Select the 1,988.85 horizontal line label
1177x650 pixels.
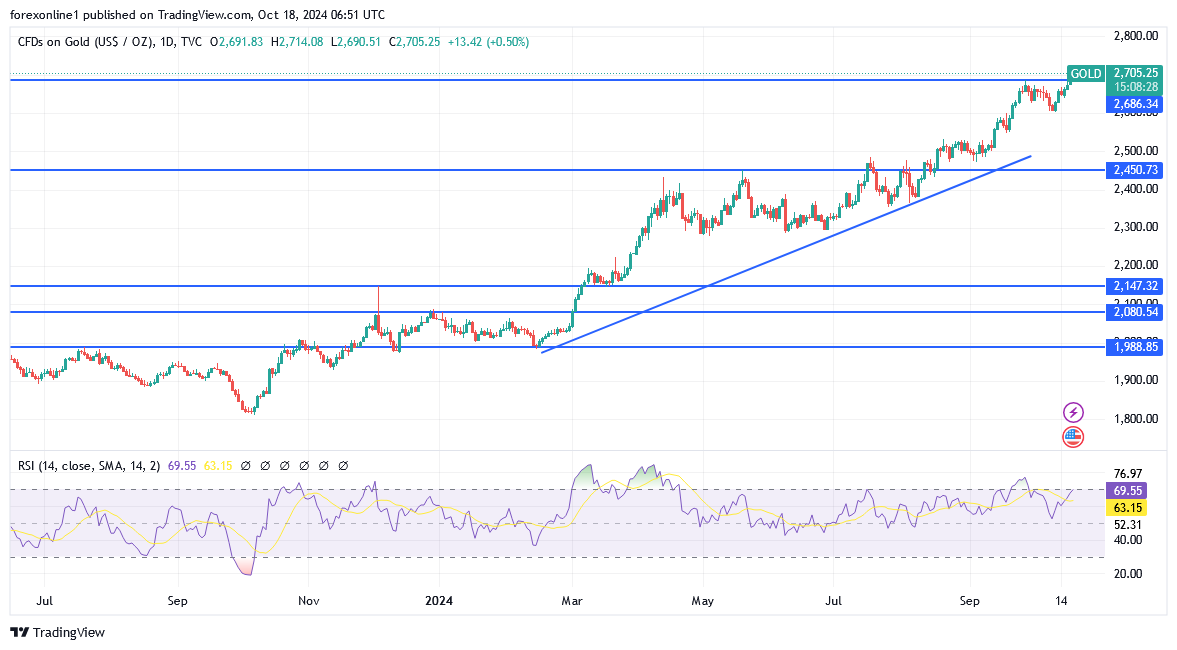[1135, 347]
